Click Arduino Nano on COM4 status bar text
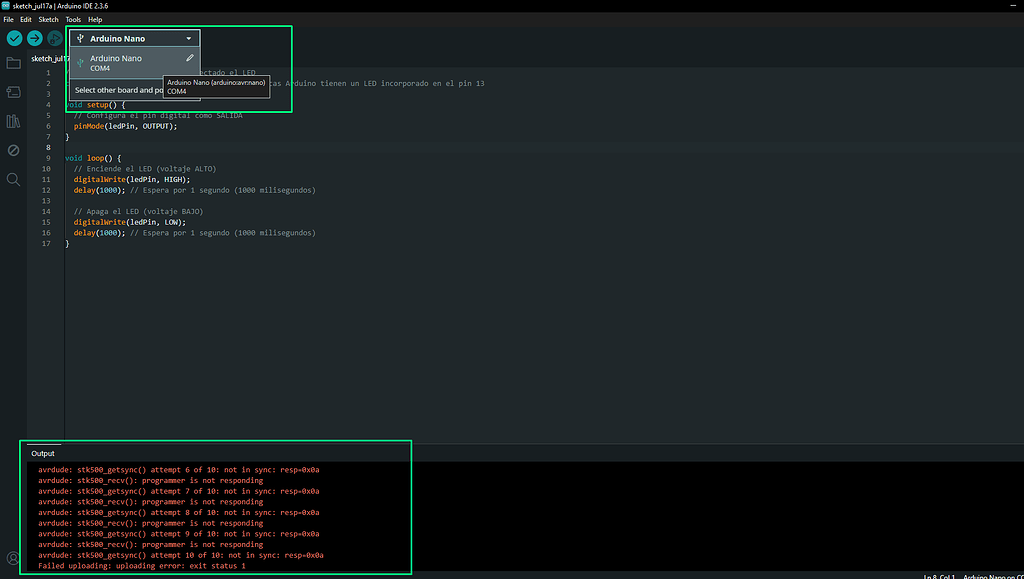This screenshot has height=579, width=1024. 995,576
